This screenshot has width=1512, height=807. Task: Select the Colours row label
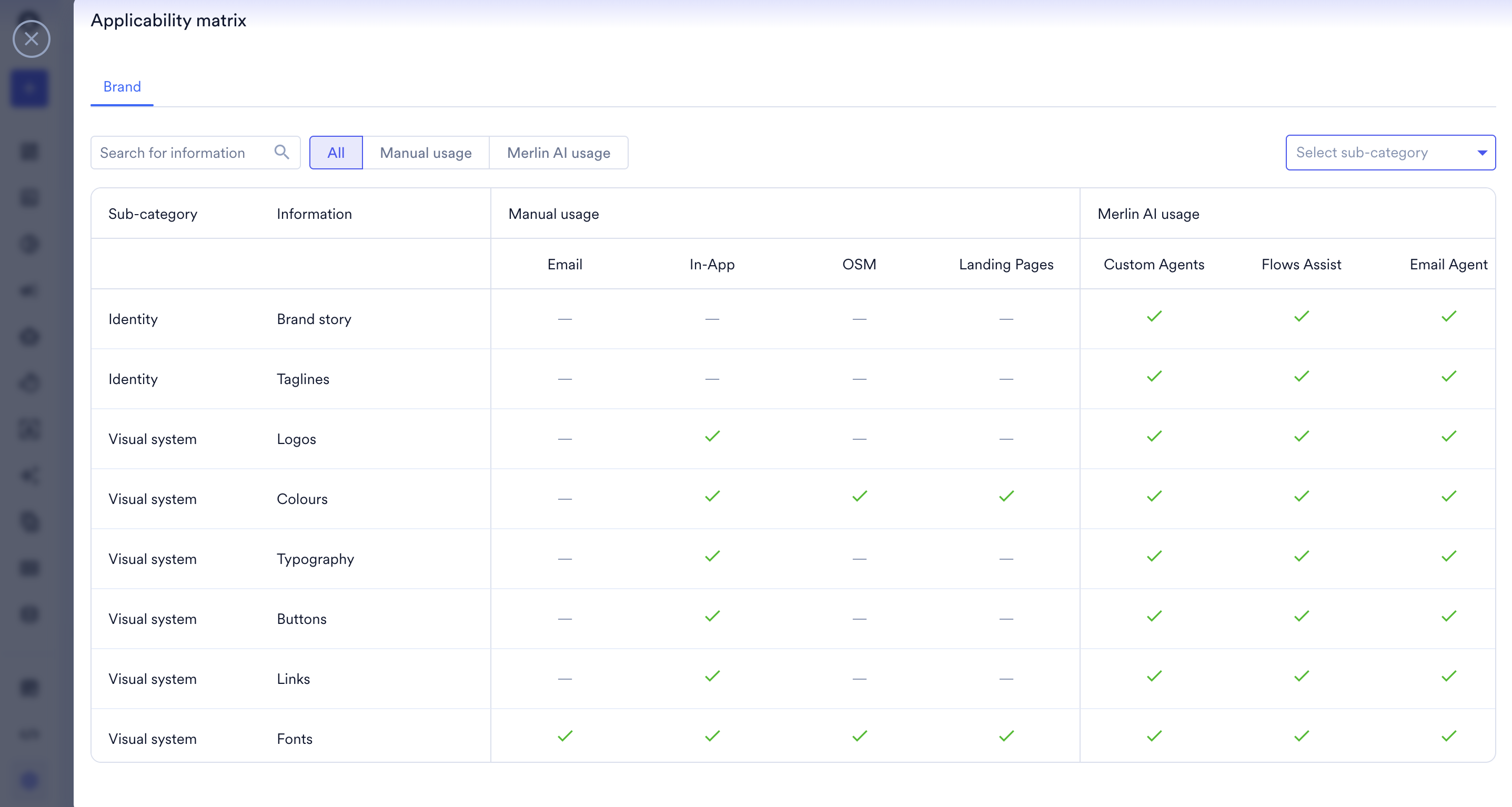303,499
